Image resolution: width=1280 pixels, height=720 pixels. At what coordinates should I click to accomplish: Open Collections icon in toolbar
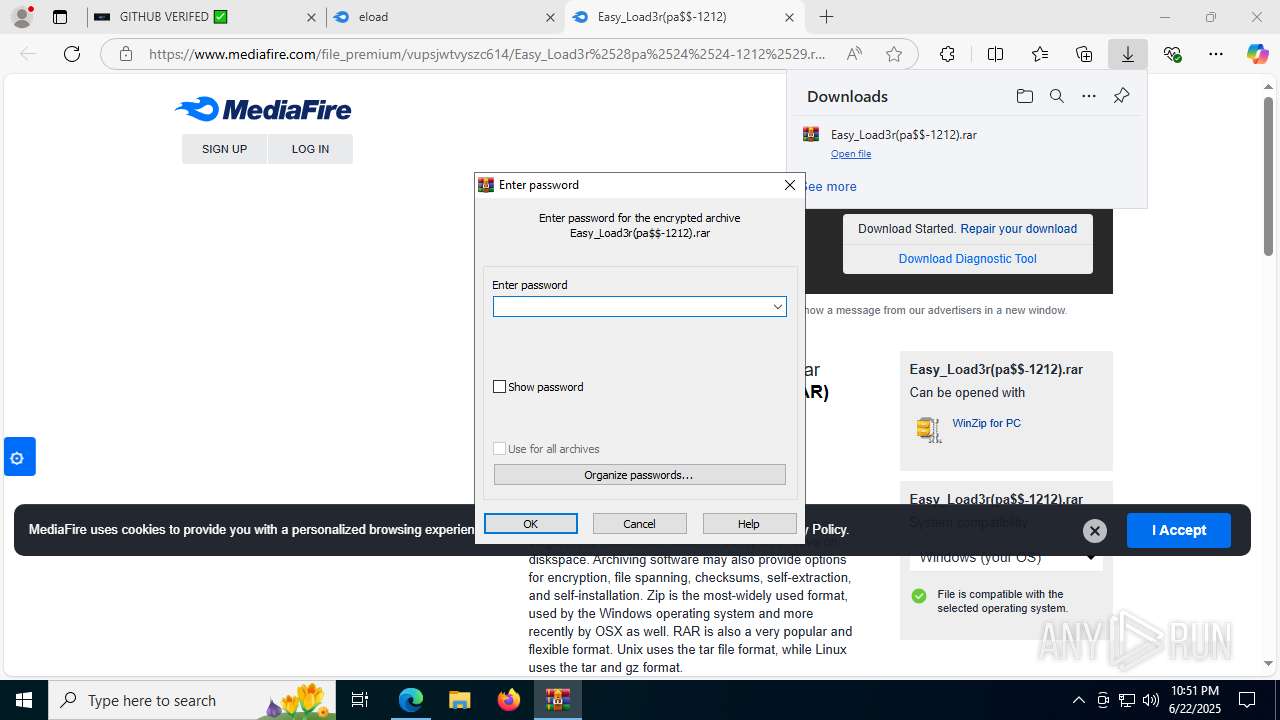[1084, 54]
